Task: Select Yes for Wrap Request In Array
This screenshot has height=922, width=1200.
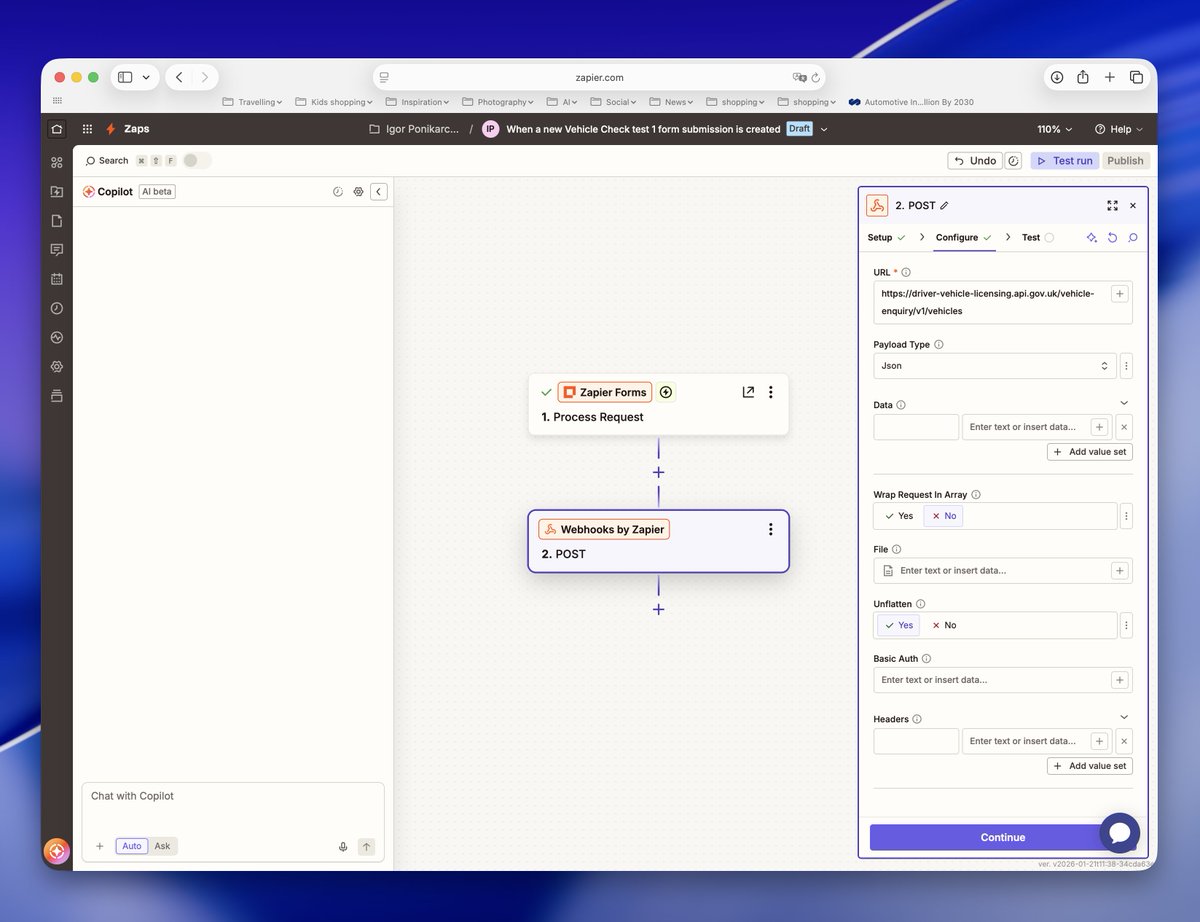Action: [899, 516]
